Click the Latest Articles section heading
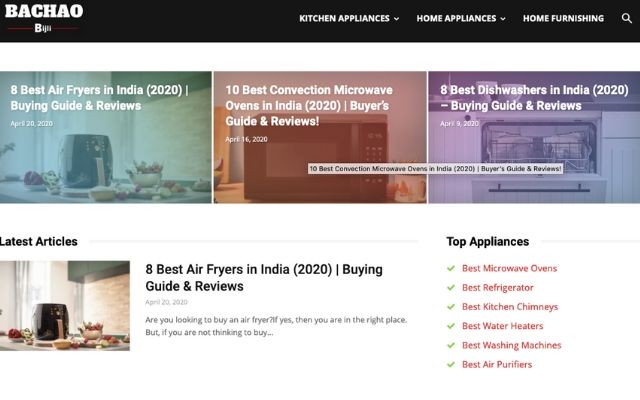Image resolution: width=640 pixels, height=400 pixels. click(x=39, y=241)
